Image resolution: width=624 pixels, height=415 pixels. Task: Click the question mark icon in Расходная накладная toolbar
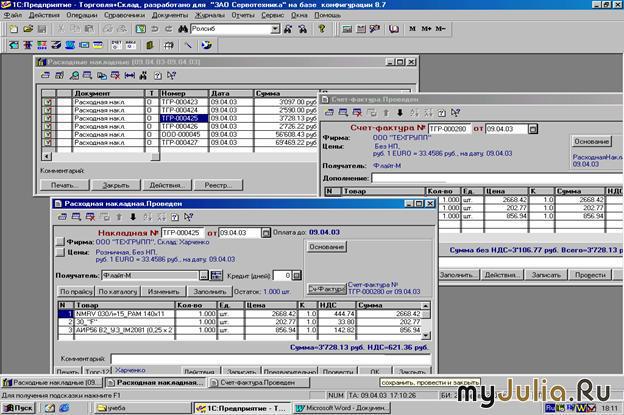175,217
